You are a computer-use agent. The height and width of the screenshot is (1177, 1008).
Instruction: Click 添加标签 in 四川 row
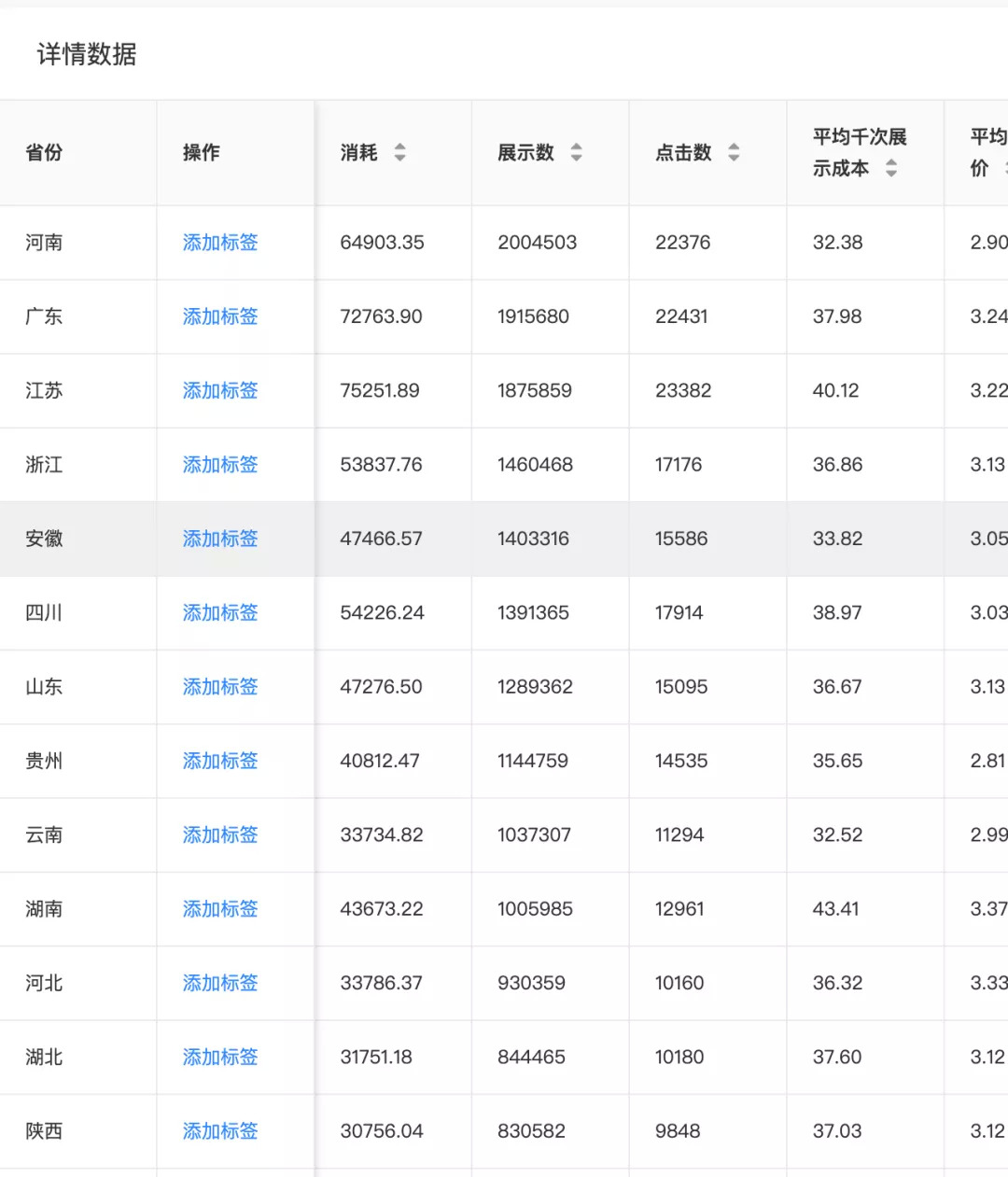(220, 612)
